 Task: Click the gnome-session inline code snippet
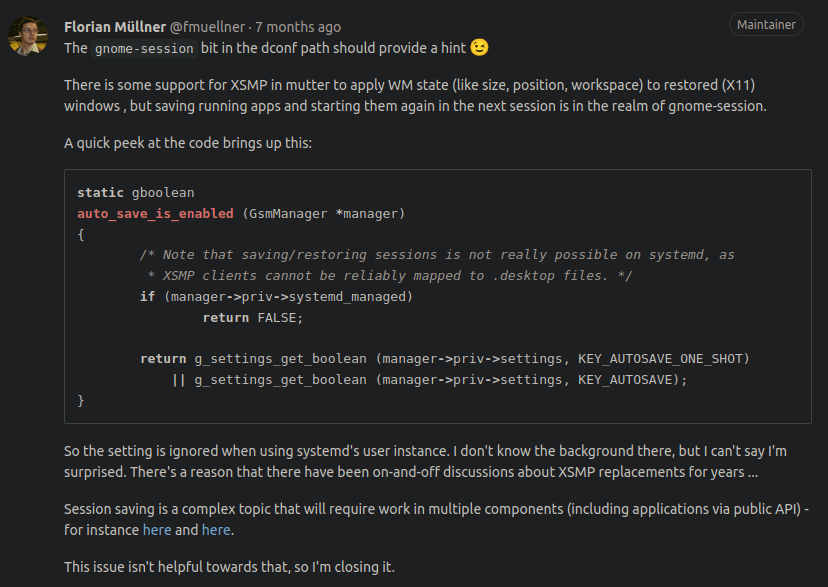pos(144,48)
